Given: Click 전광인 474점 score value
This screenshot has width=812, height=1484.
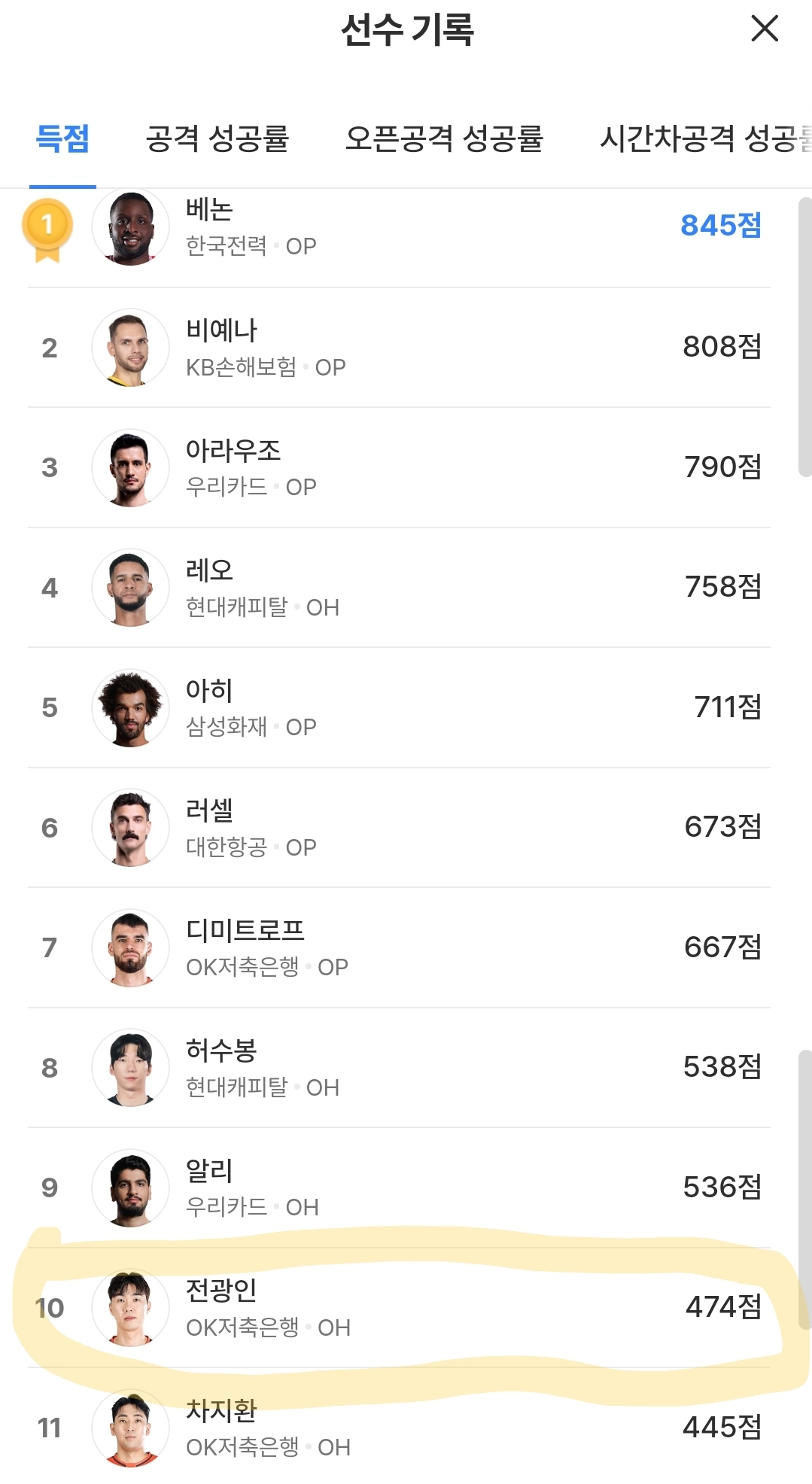Looking at the screenshot, I should pyautogui.click(x=722, y=1307).
